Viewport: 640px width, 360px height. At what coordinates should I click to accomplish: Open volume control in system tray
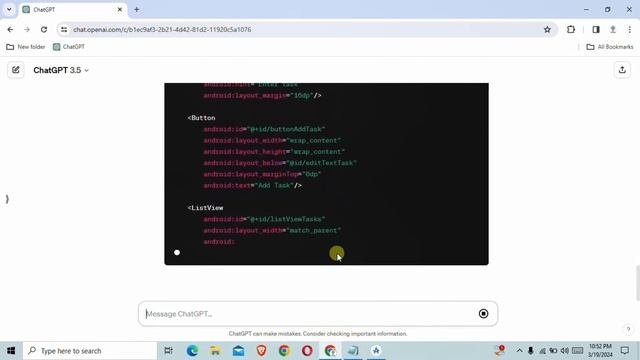tap(564, 351)
